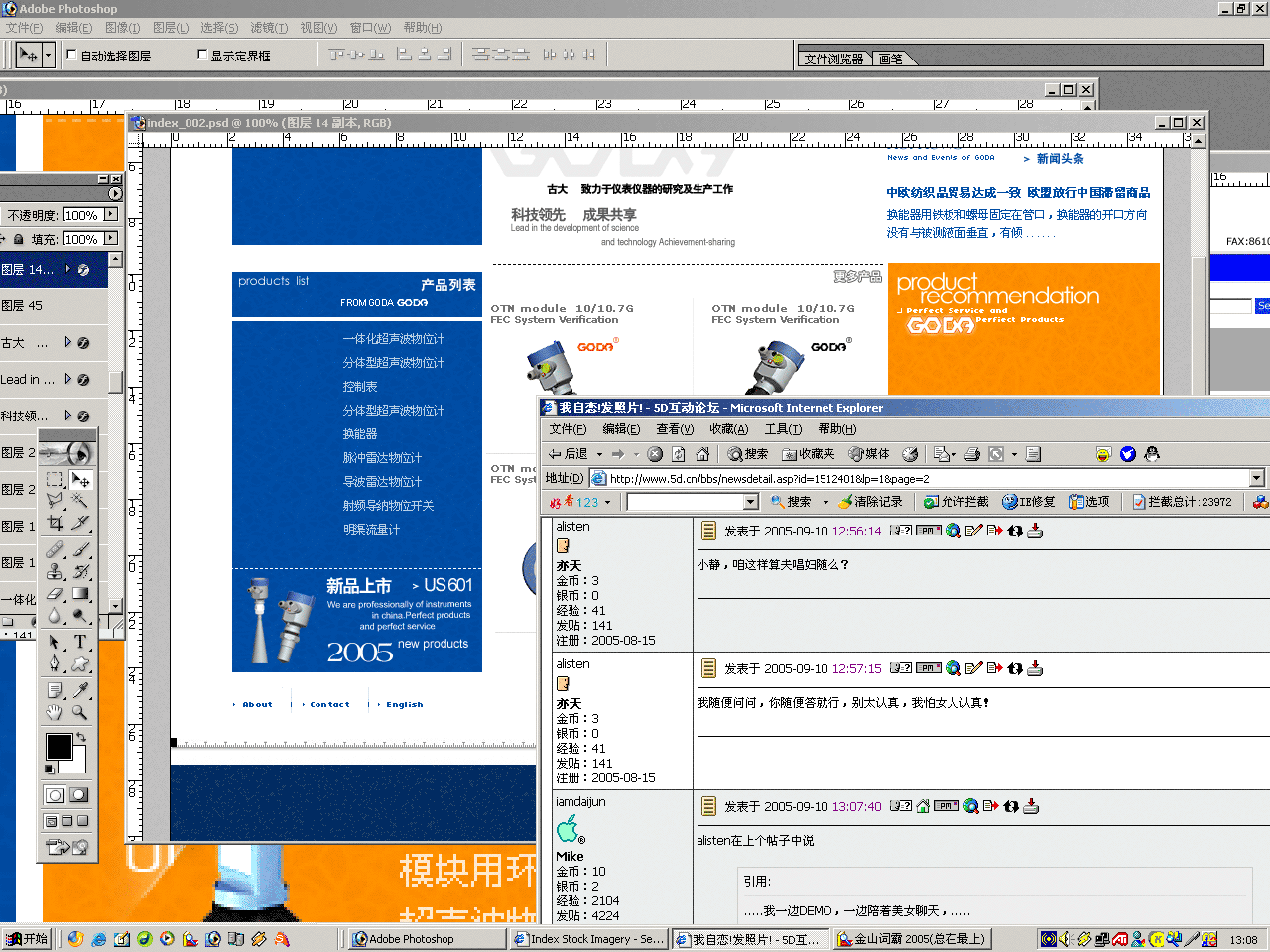This screenshot has width=1270, height=952.
Task: Click the Print icon in Internet Explorer
Action: pyautogui.click(x=972, y=454)
